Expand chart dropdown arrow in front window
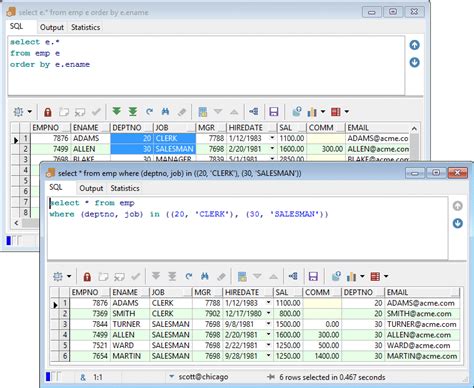474x388 pixels. 362,276
